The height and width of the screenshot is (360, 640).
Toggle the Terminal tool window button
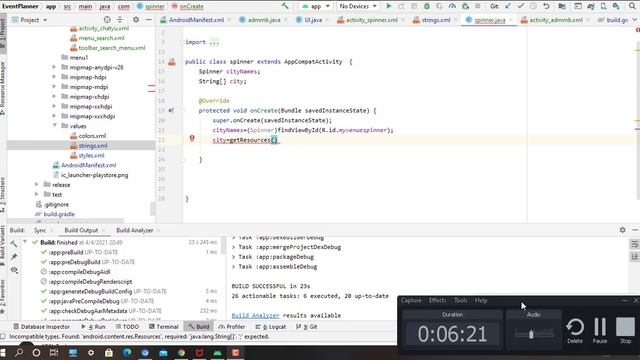pos(164,327)
